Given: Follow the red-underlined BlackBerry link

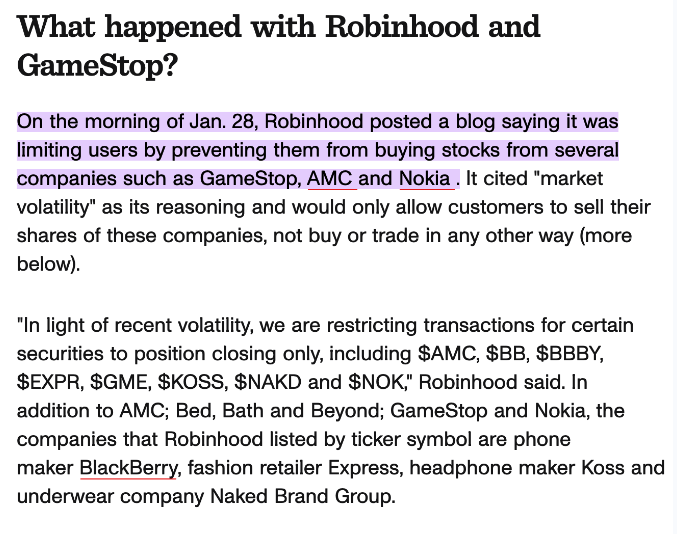Looking at the screenshot, I should (128, 467).
